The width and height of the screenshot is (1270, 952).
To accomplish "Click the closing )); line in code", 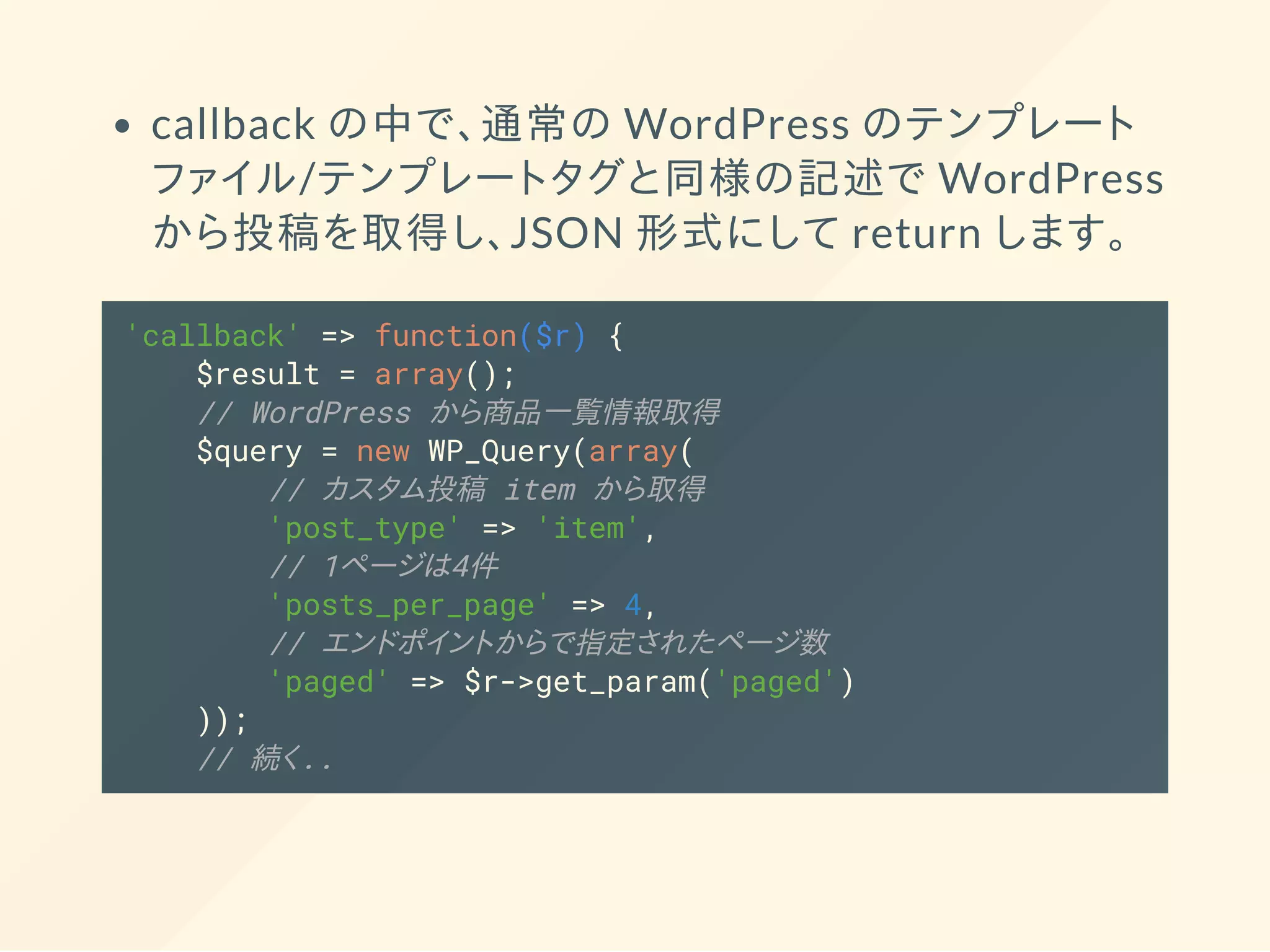I will (223, 721).
